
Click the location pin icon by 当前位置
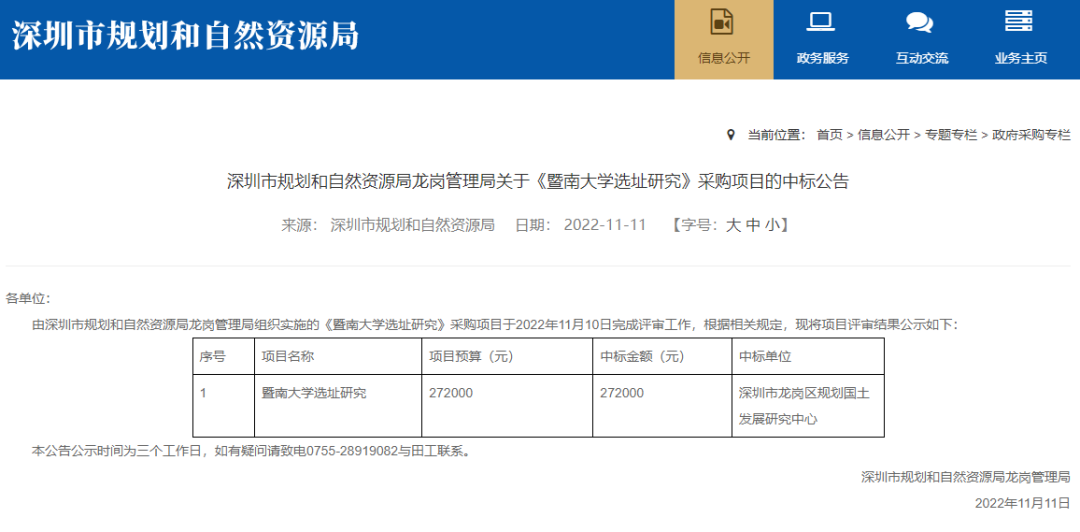tap(731, 134)
